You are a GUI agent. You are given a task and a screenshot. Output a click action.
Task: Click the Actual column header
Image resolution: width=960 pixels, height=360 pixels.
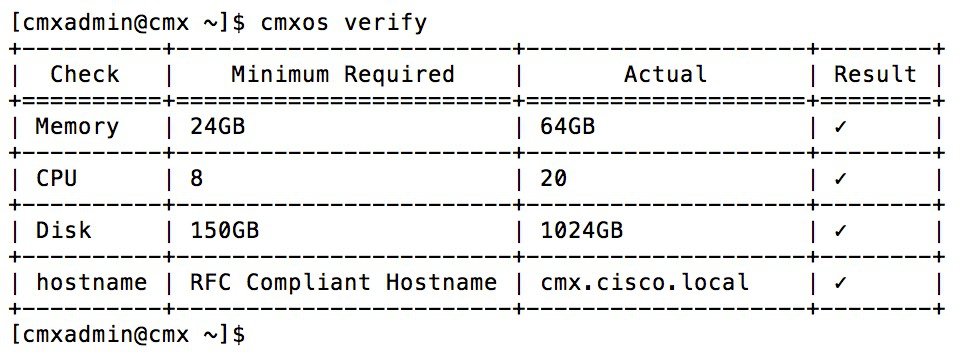[665, 74]
